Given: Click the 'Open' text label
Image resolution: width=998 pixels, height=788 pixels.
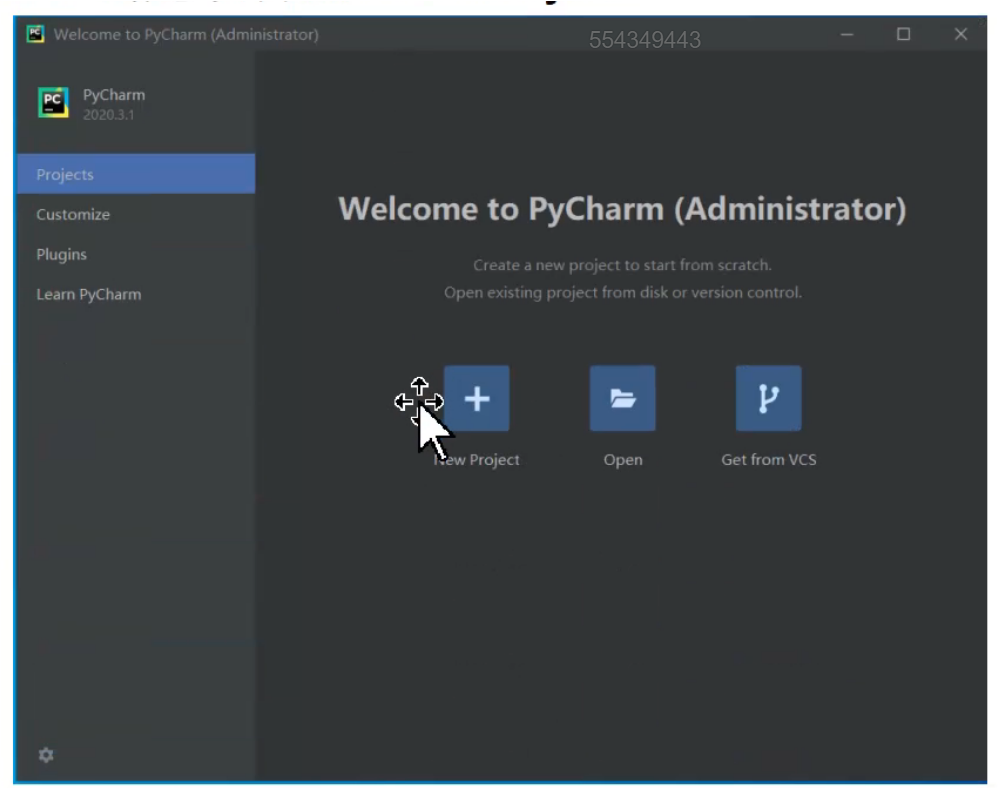Looking at the screenshot, I should pos(622,460).
